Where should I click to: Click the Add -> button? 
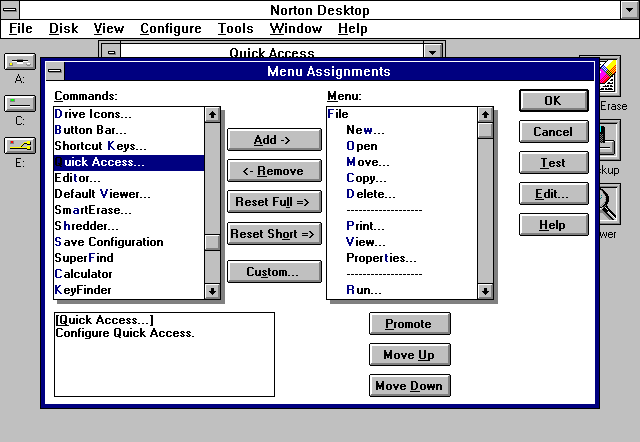[x=274, y=140]
